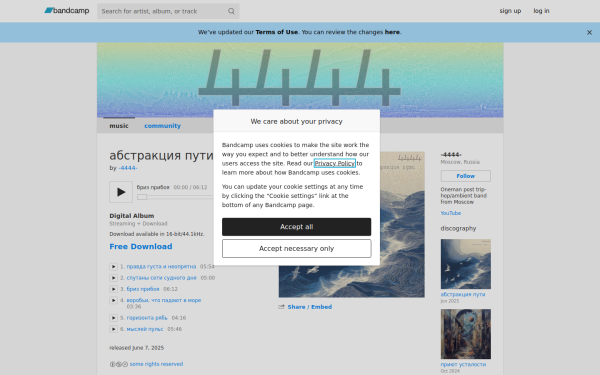Open track title воробьи, что падают в море
Viewport: 600px width, 375px height.
164,300
